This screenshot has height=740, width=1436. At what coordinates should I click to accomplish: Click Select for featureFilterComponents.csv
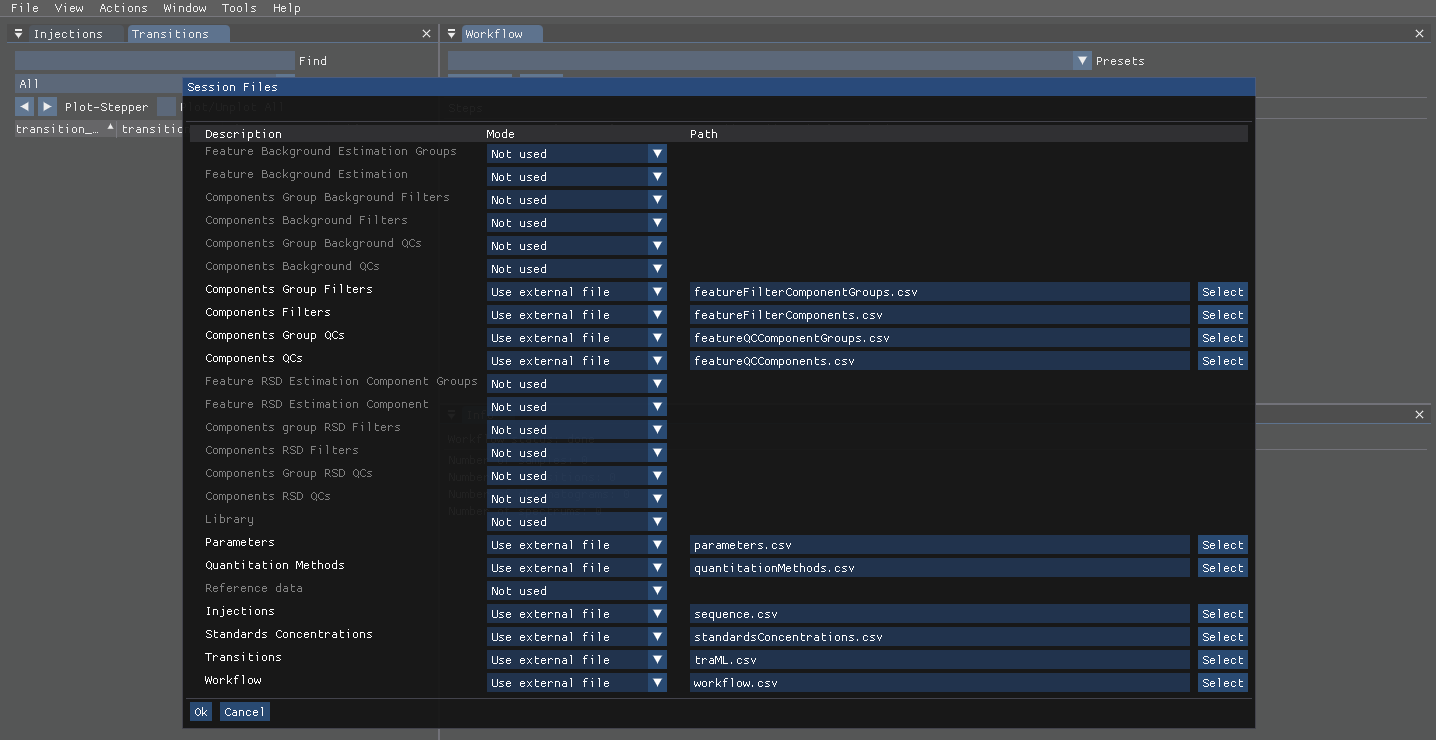click(x=1223, y=315)
